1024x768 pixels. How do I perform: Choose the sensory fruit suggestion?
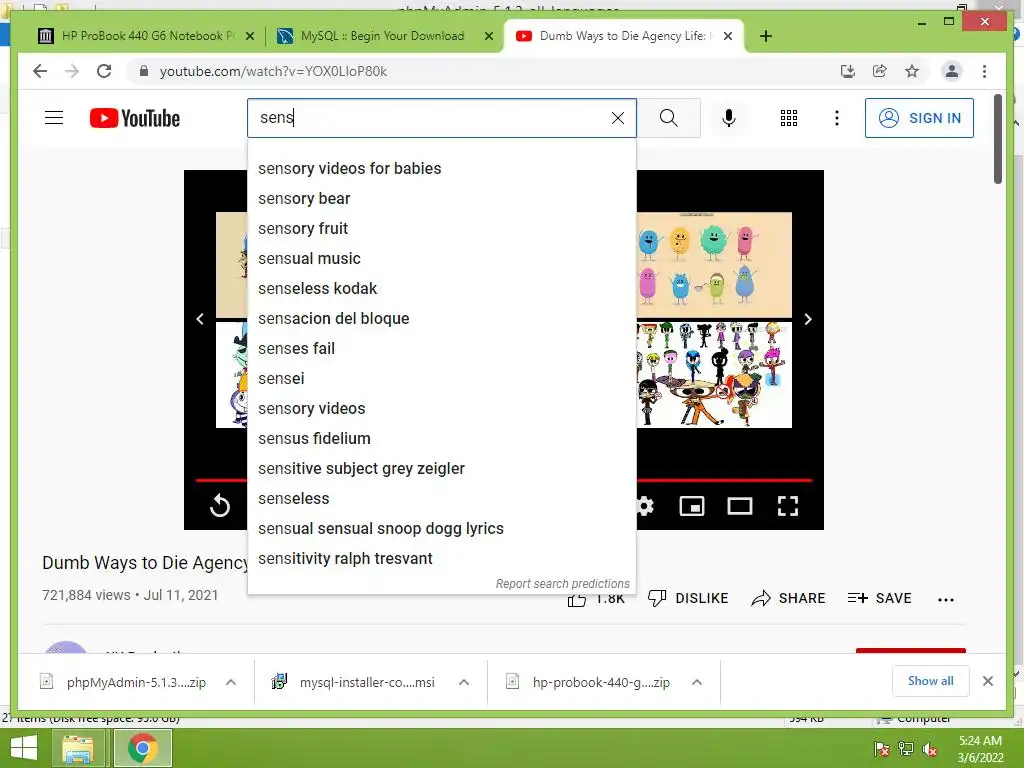pyautogui.click(x=442, y=229)
